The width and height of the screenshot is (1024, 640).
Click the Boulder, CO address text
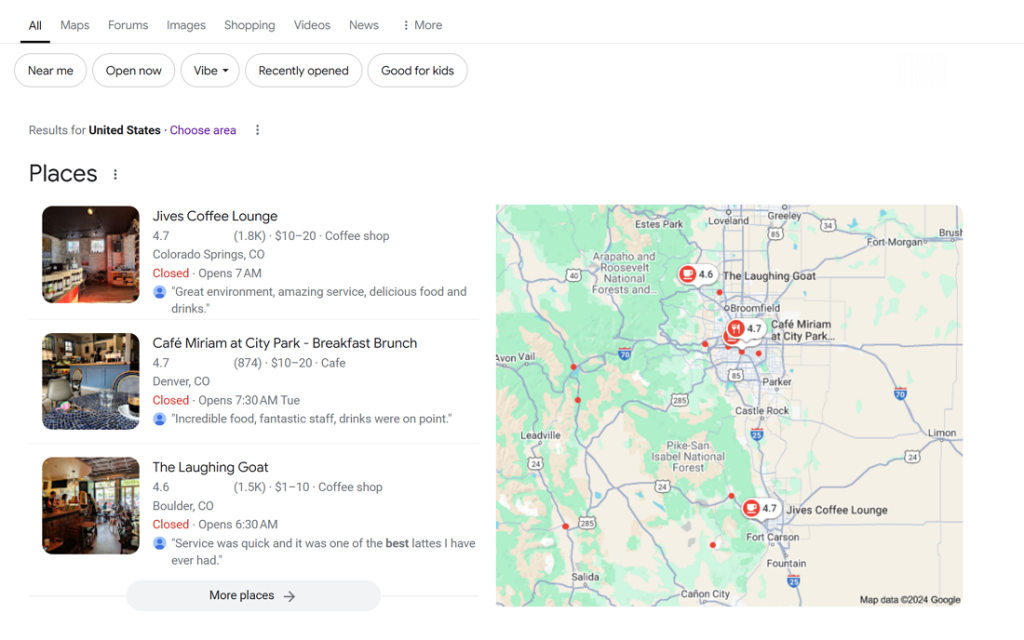183,505
